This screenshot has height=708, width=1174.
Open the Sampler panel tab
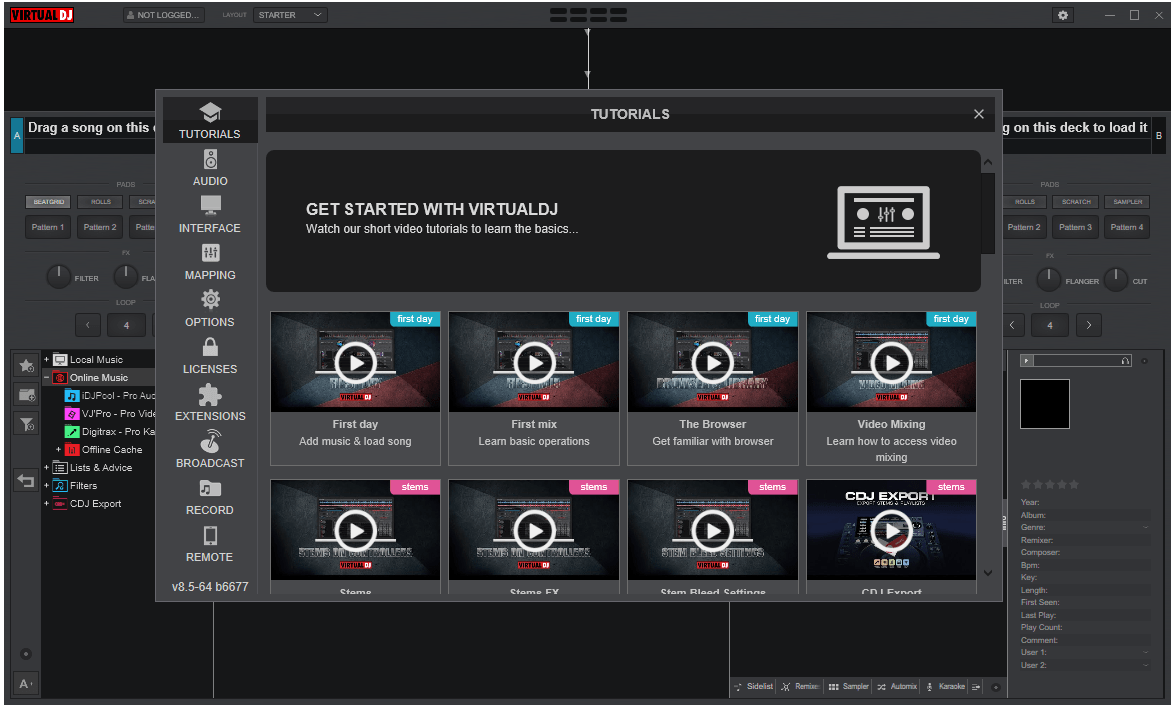pos(848,686)
